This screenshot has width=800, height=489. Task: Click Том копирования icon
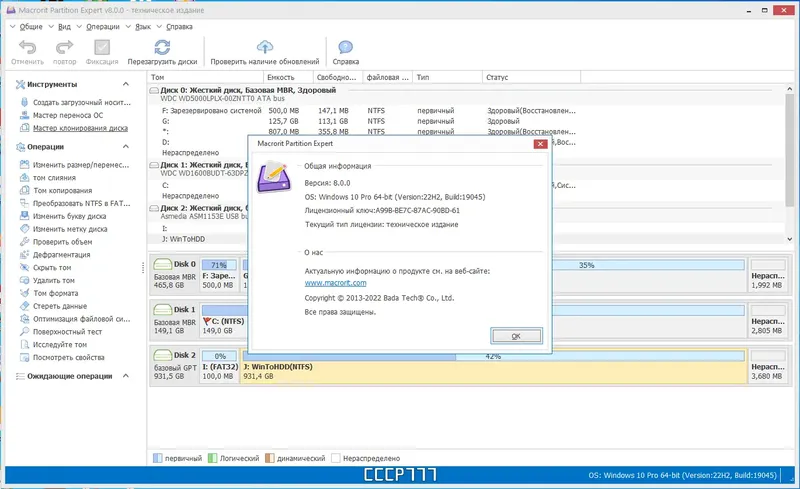click(x=24, y=190)
